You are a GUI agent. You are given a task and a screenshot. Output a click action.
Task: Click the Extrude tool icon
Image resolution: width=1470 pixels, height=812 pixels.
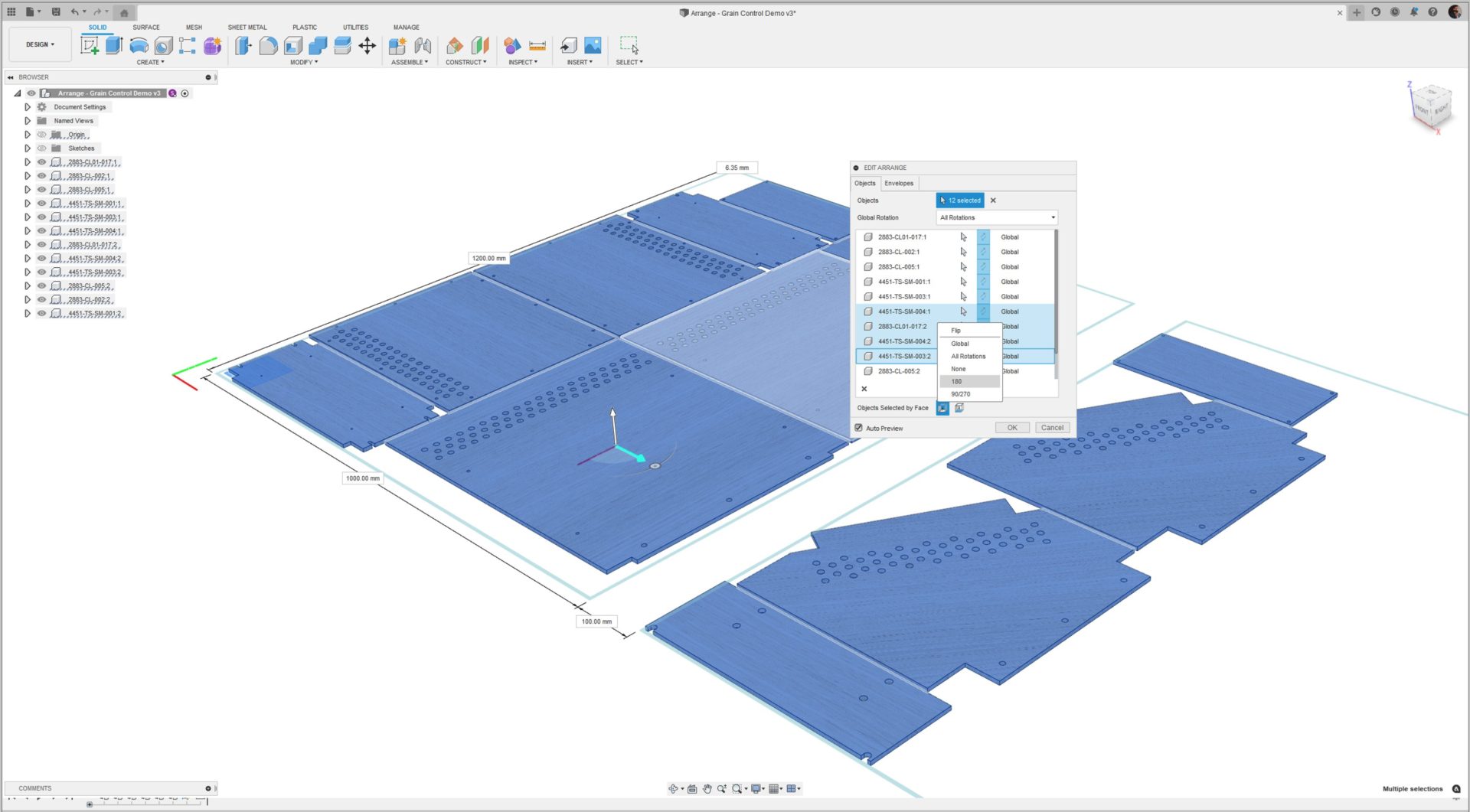point(114,46)
